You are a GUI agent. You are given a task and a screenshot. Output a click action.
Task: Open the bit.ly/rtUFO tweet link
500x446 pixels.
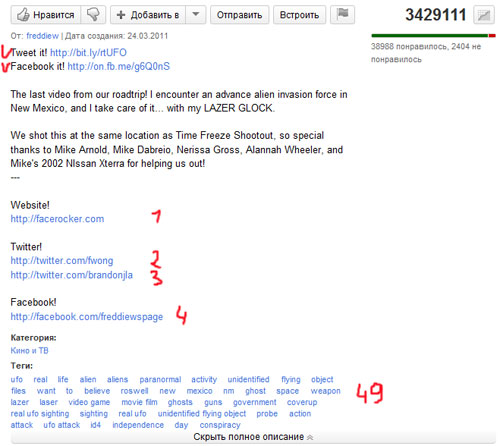88,53
